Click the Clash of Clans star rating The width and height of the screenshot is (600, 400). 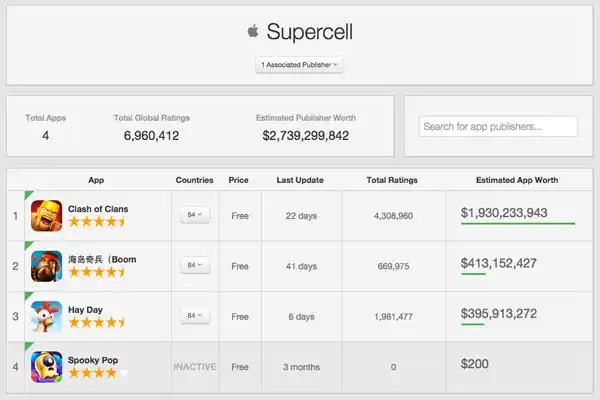point(97,222)
